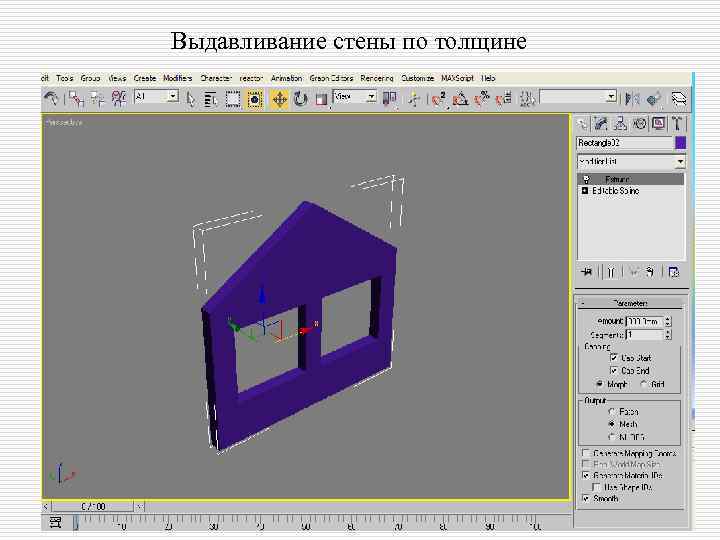Toggle Window/Crossing selection icon
The width and height of the screenshot is (720, 540).
[x=254, y=99]
